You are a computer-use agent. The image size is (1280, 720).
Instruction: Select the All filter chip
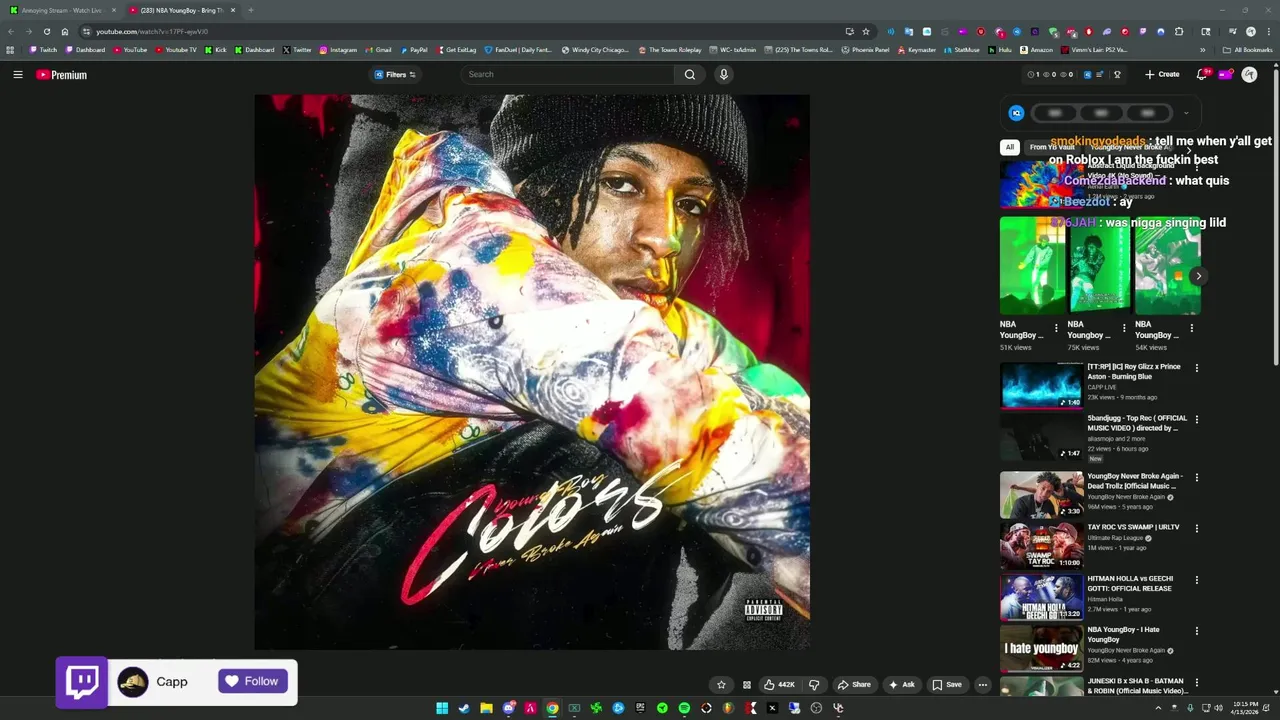(x=1010, y=147)
